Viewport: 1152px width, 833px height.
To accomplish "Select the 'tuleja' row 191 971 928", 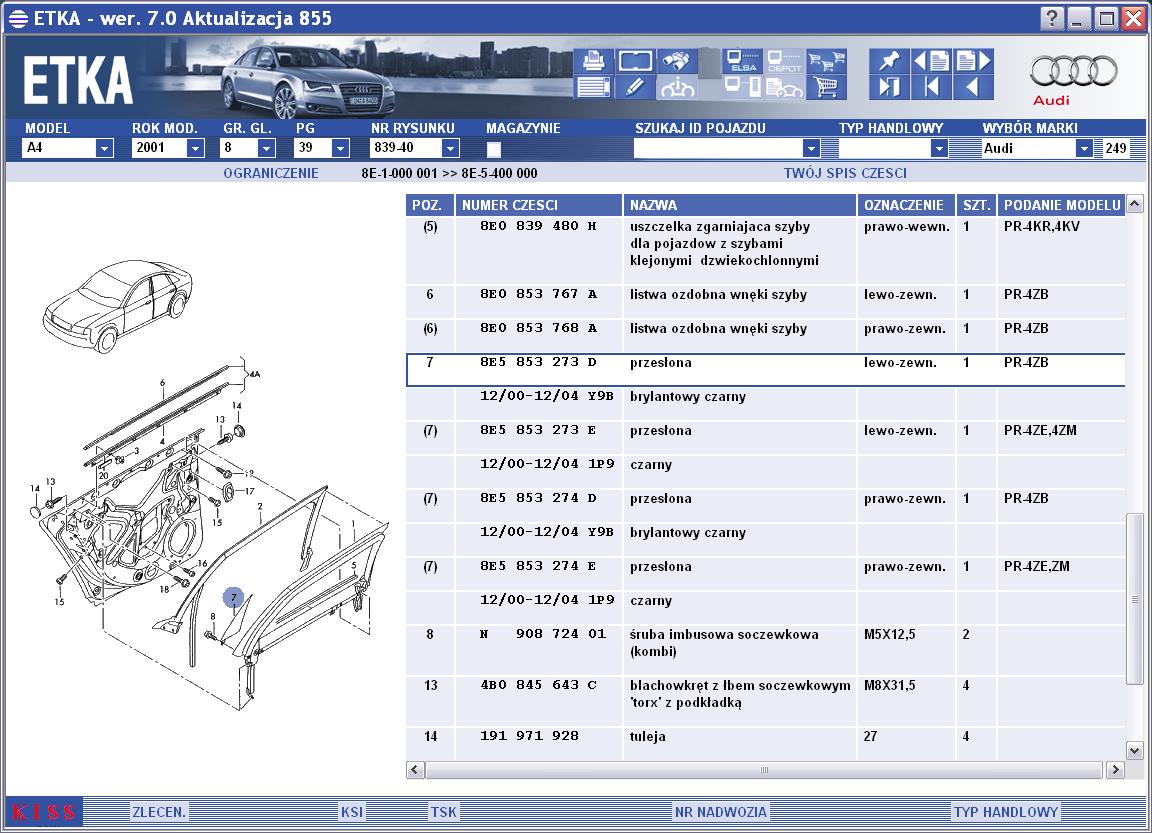I will pos(766,743).
